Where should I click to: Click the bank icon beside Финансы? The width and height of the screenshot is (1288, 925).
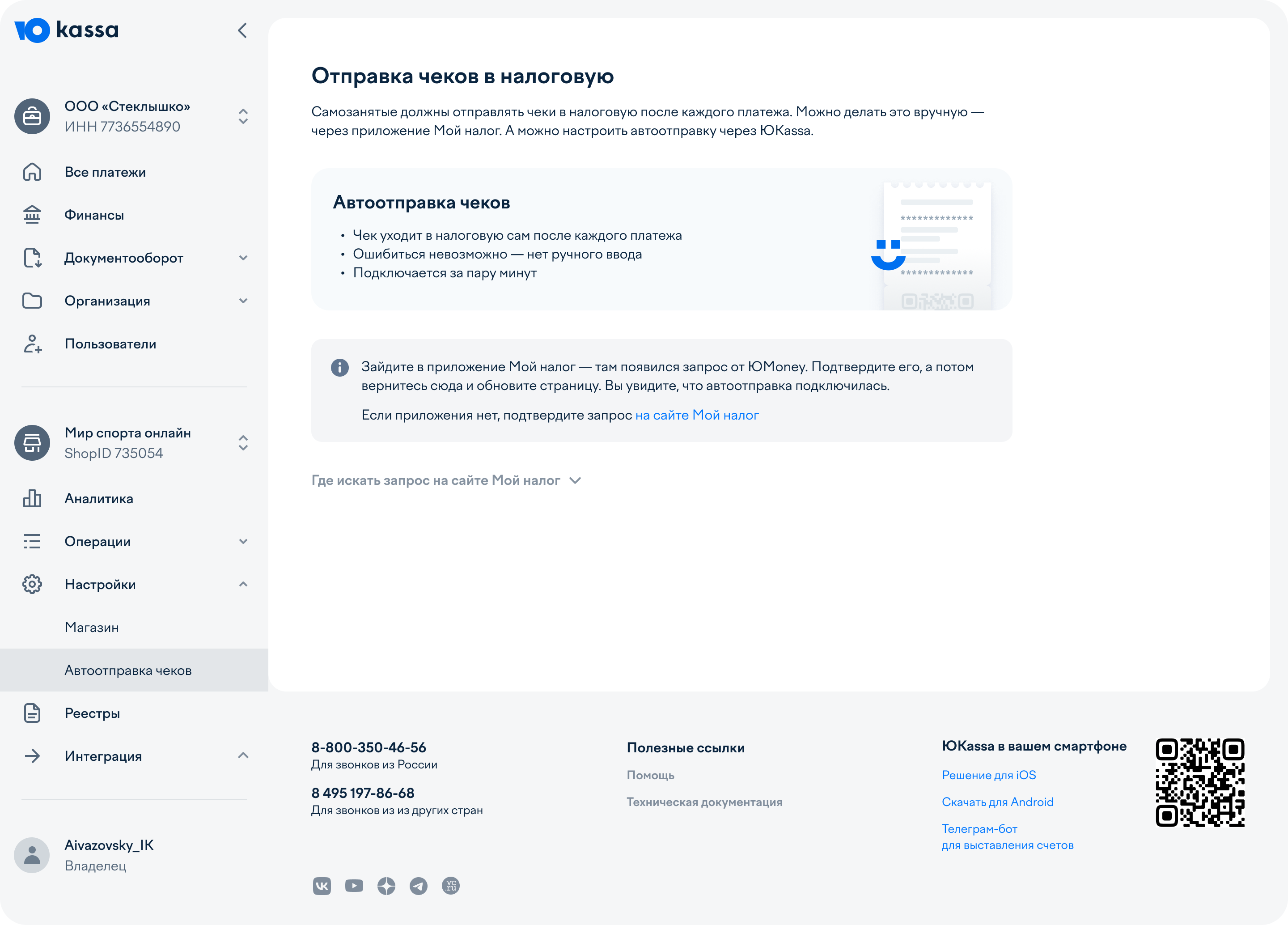32,215
